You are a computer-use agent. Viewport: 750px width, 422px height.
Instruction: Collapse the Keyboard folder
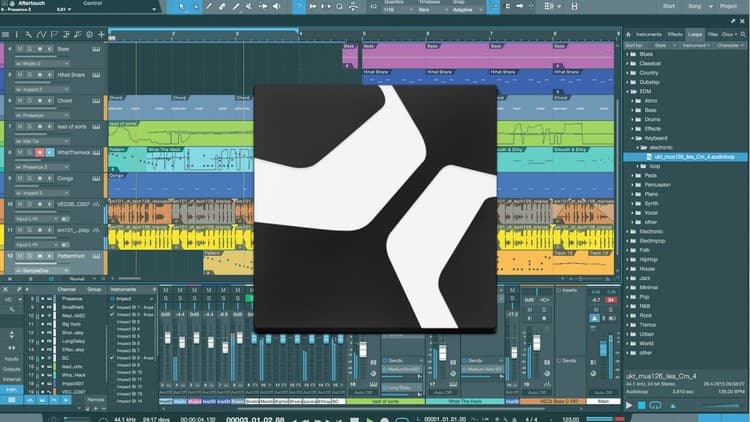tap(632, 138)
